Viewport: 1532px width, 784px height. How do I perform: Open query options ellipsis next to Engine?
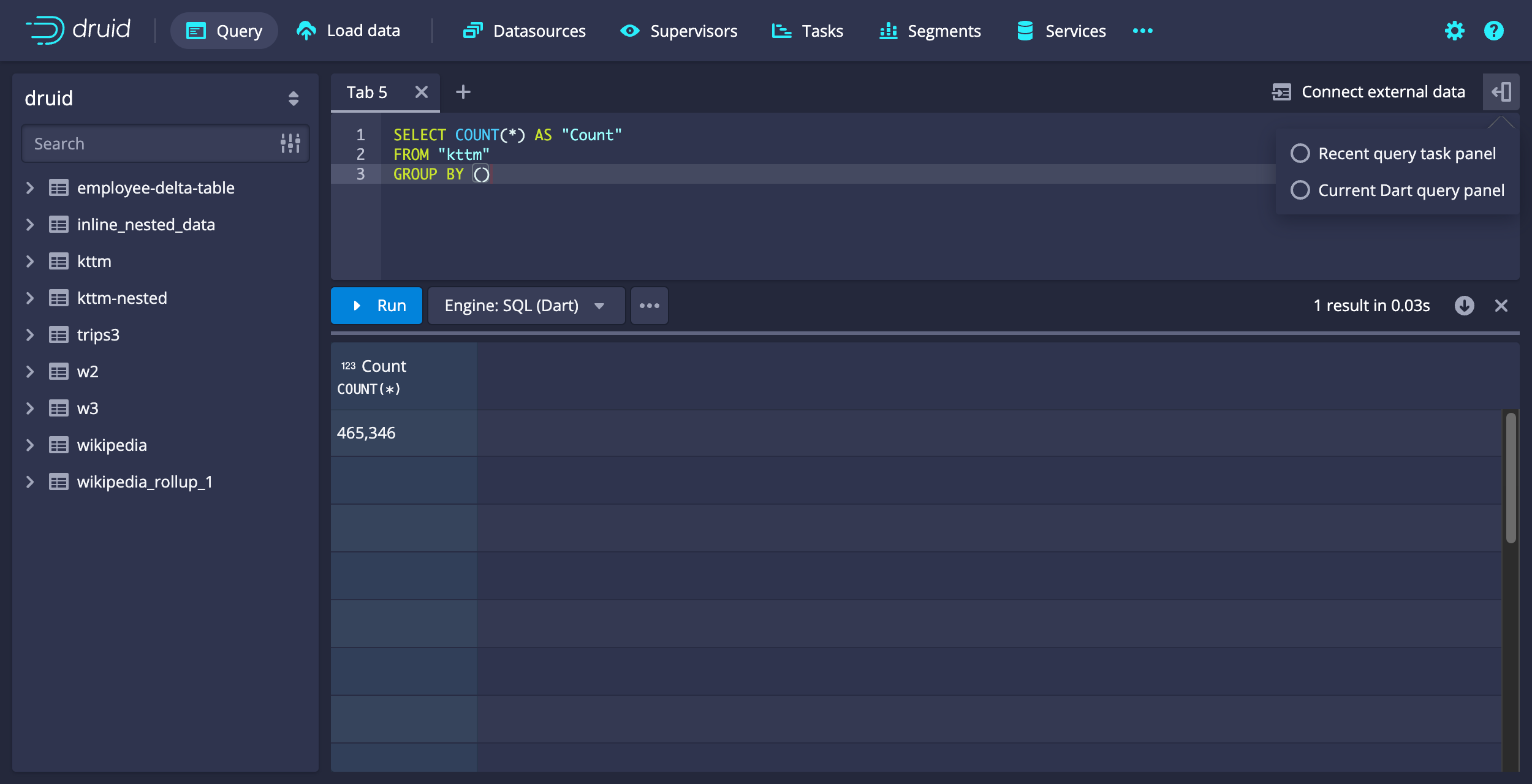click(x=649, y=306)
